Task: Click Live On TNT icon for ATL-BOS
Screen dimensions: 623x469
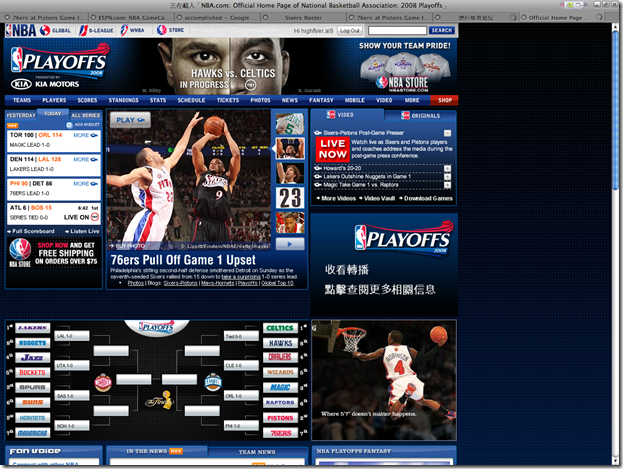Action: tap(95, 217)
